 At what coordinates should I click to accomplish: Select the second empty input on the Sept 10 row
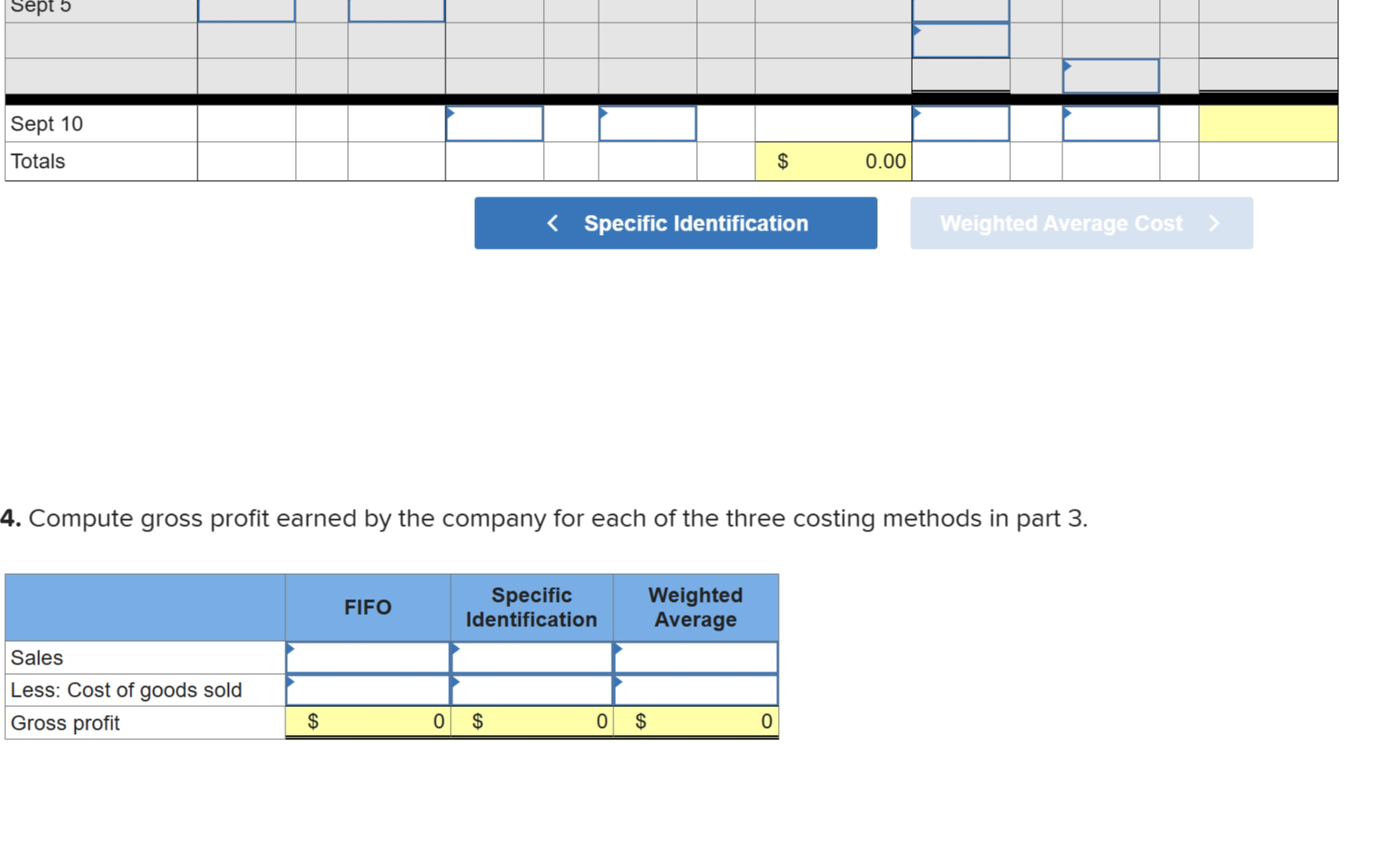click(647, 124)
